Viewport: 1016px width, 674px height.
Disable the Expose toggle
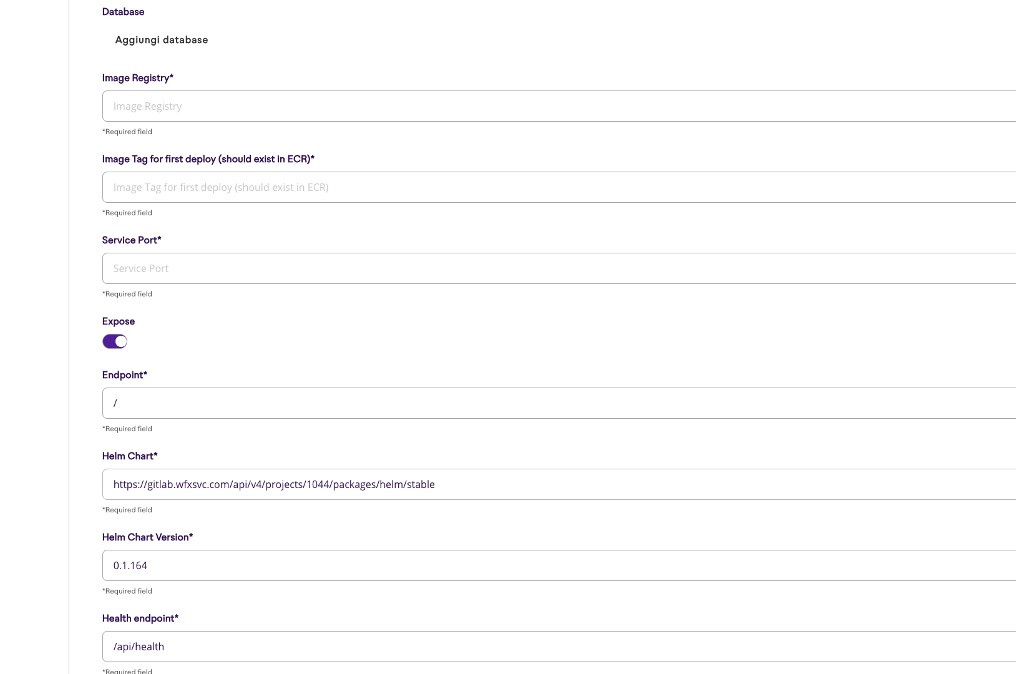pos(114,341)
